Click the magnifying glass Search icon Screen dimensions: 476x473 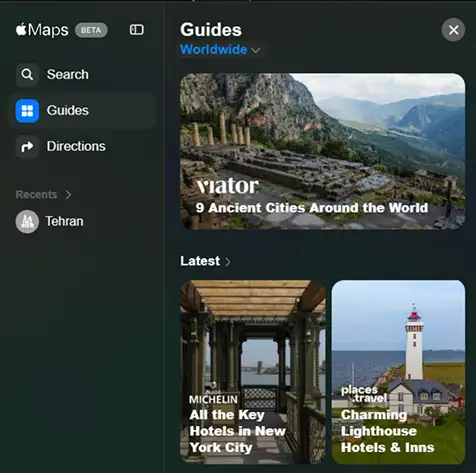tap(27, 74)
